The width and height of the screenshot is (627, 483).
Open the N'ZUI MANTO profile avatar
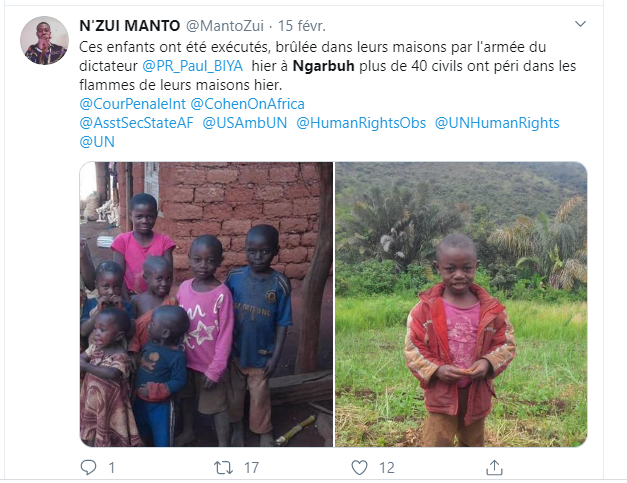44,40
